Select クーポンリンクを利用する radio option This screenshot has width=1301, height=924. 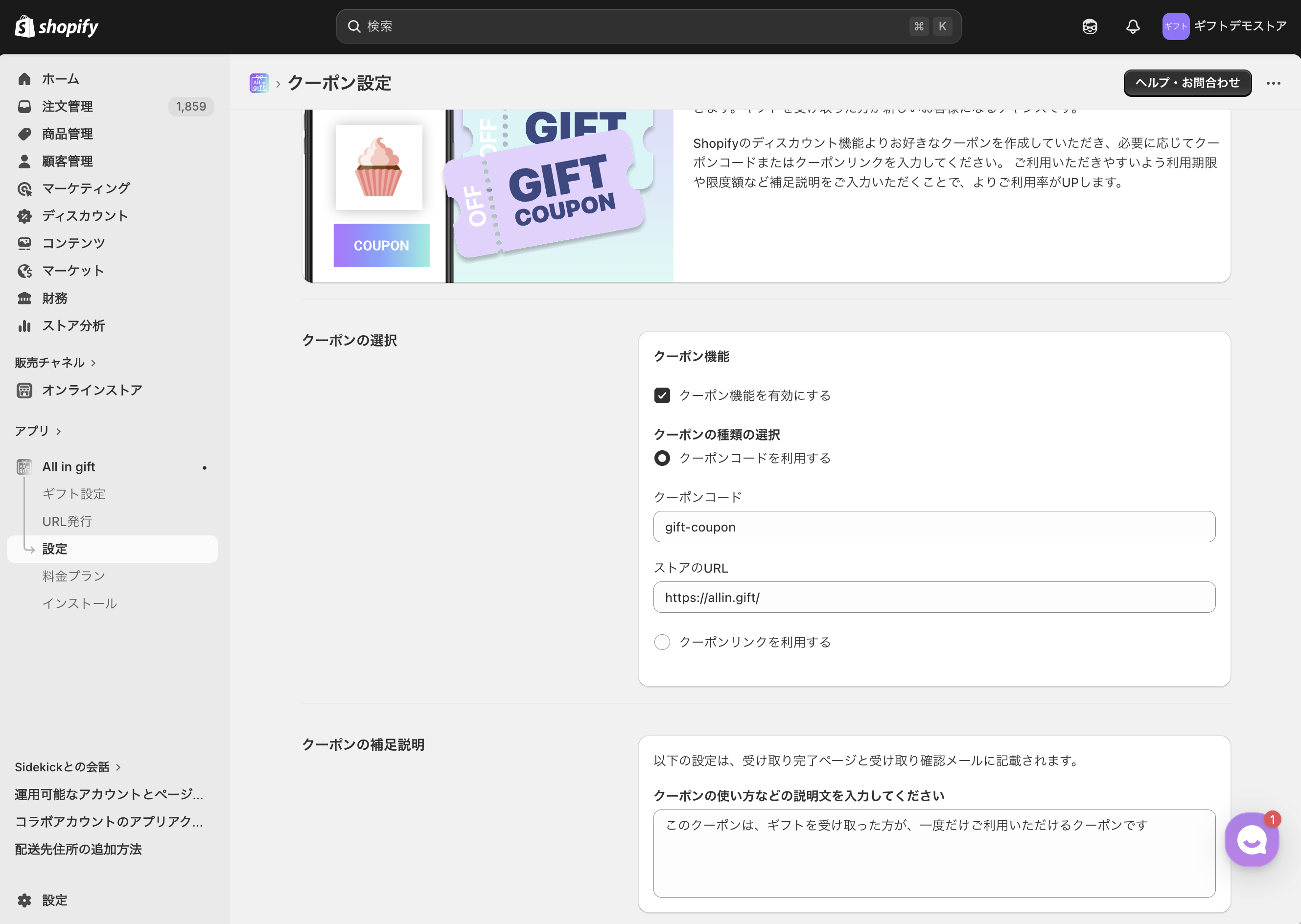coord(662,642)
